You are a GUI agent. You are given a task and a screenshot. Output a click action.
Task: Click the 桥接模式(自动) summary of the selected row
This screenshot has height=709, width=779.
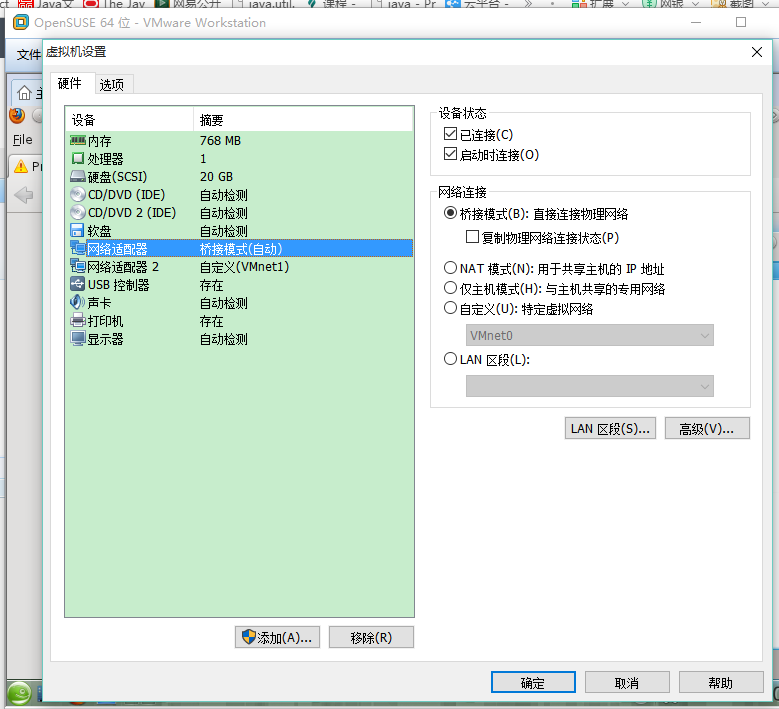pos(241,248)
